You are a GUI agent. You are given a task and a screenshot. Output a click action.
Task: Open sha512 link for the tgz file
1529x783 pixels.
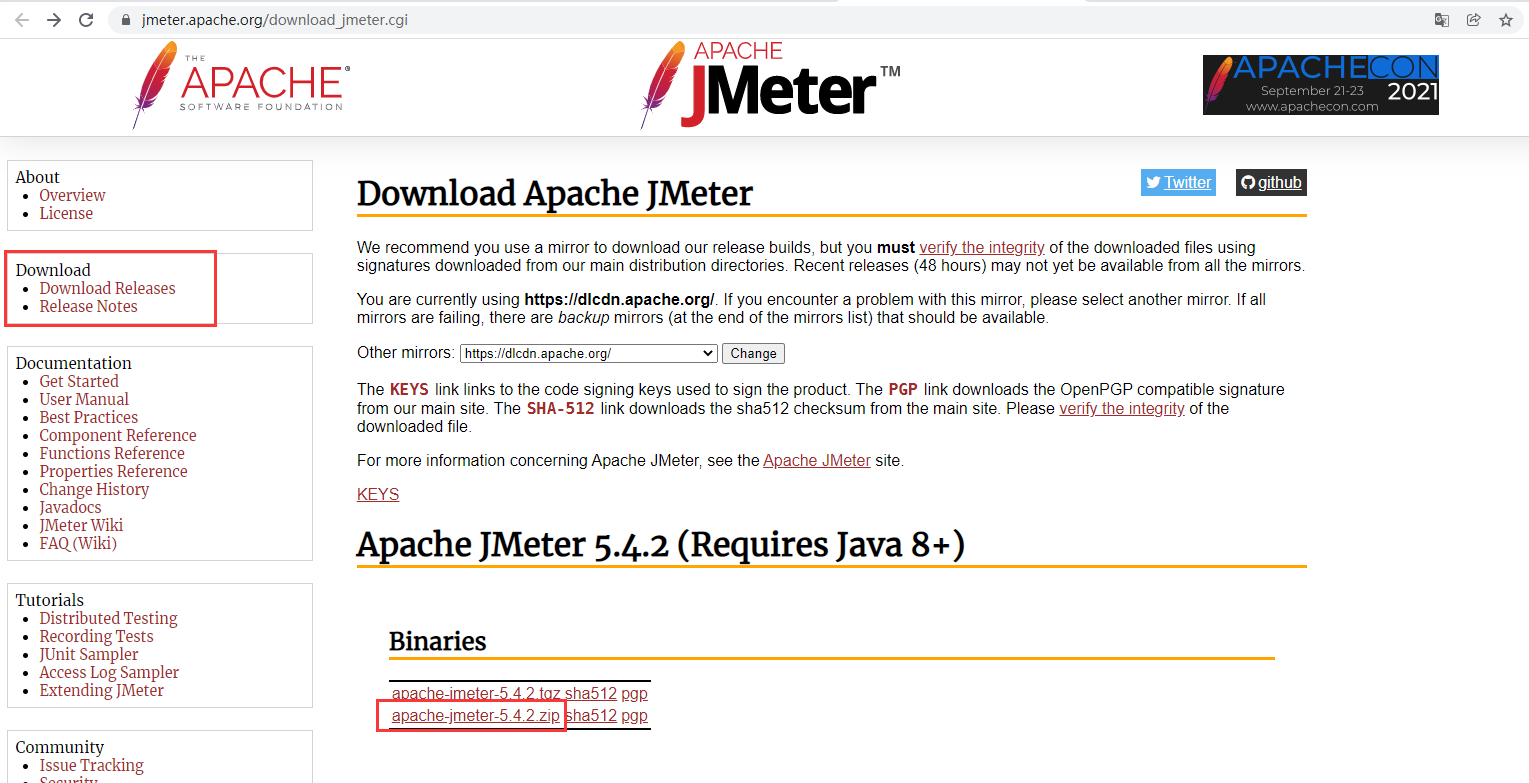[x=591, y=693]
